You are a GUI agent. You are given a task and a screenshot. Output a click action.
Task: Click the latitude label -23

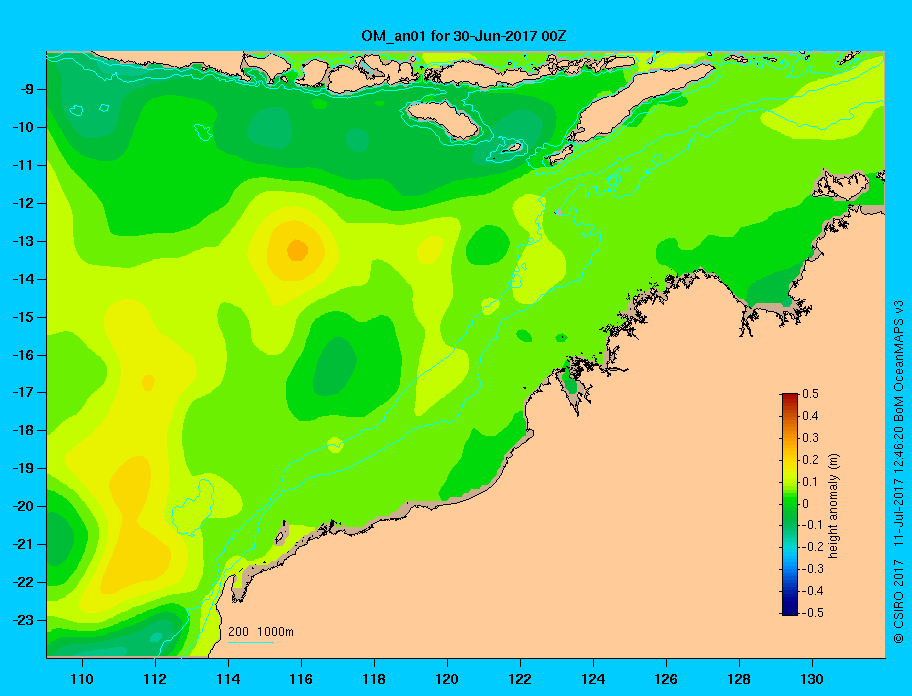(x=23, y=620)
